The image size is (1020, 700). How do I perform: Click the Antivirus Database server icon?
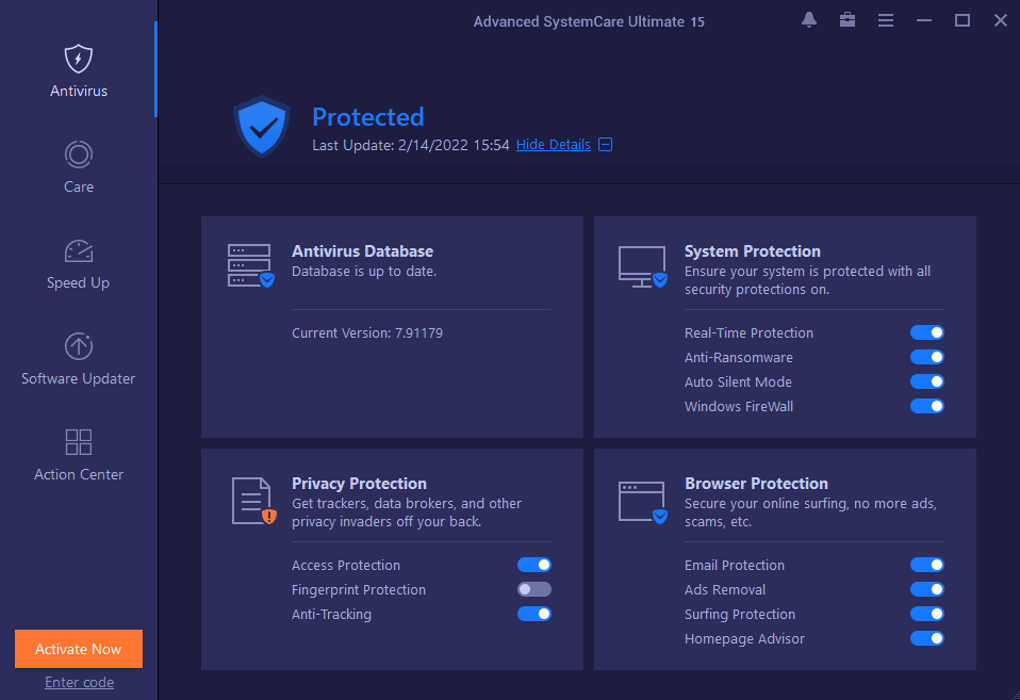click(x=250, y=266)
